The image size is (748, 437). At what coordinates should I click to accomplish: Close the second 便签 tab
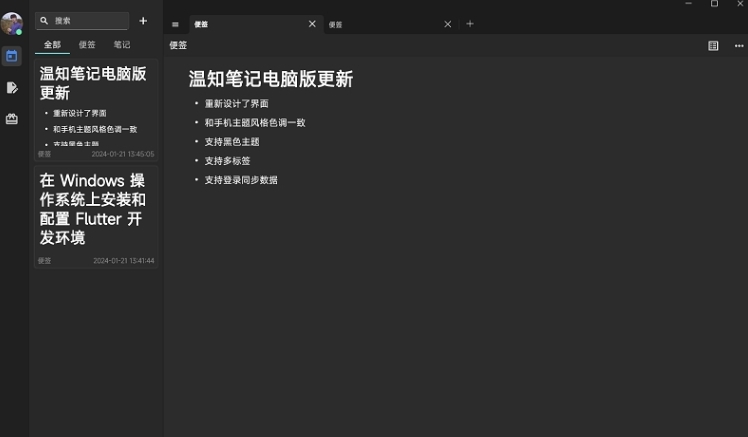pyautogui.click(x=447, y=24)
